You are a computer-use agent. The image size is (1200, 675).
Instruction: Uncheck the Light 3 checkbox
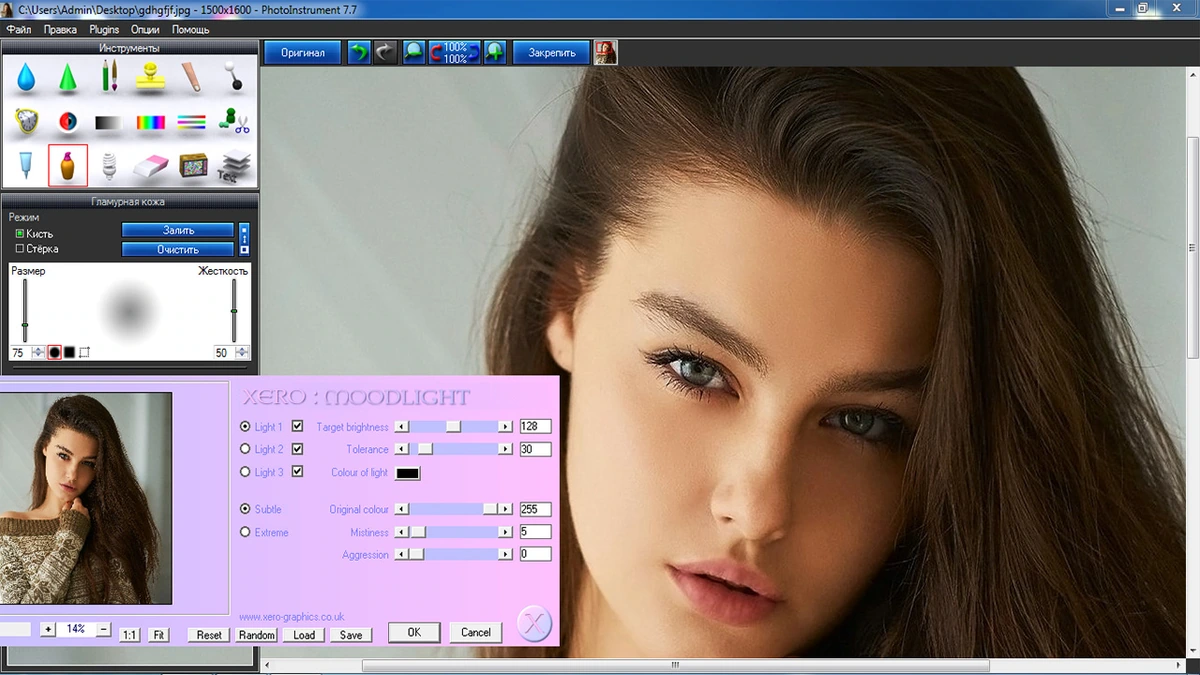pos(297,471)
